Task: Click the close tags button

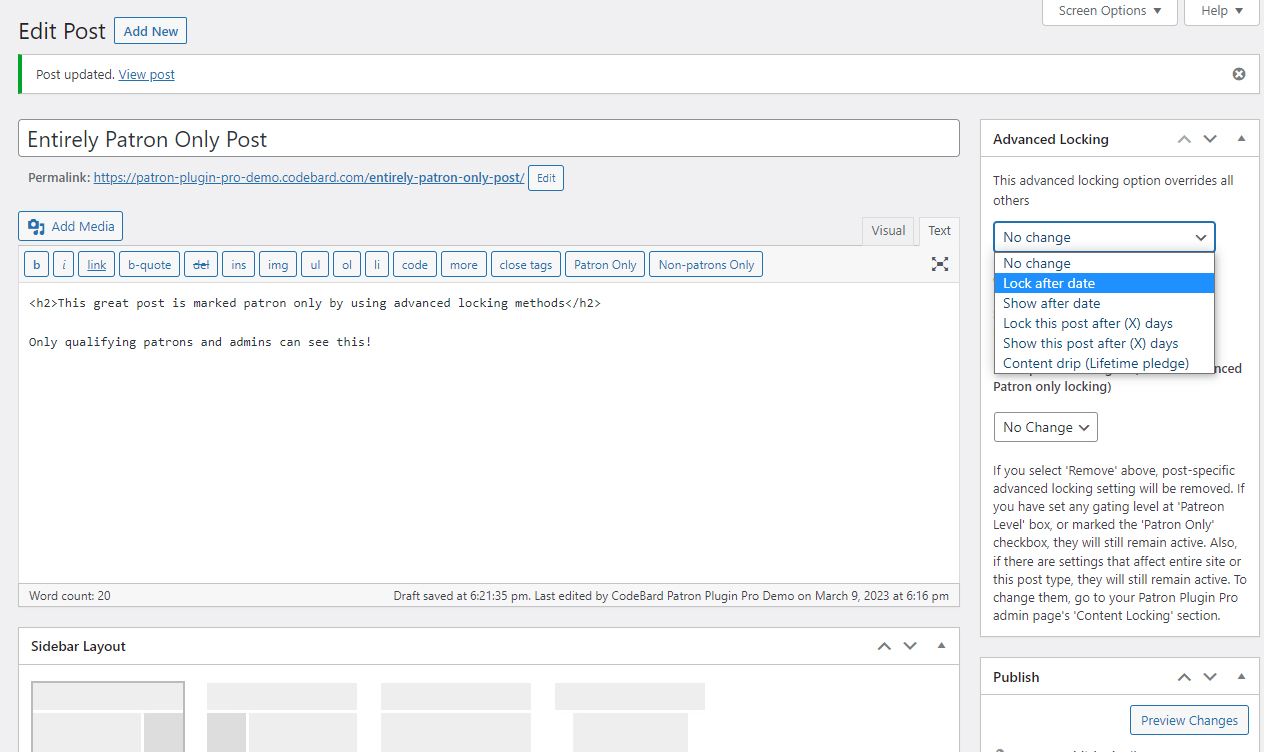Action: (x=526, y=265)
